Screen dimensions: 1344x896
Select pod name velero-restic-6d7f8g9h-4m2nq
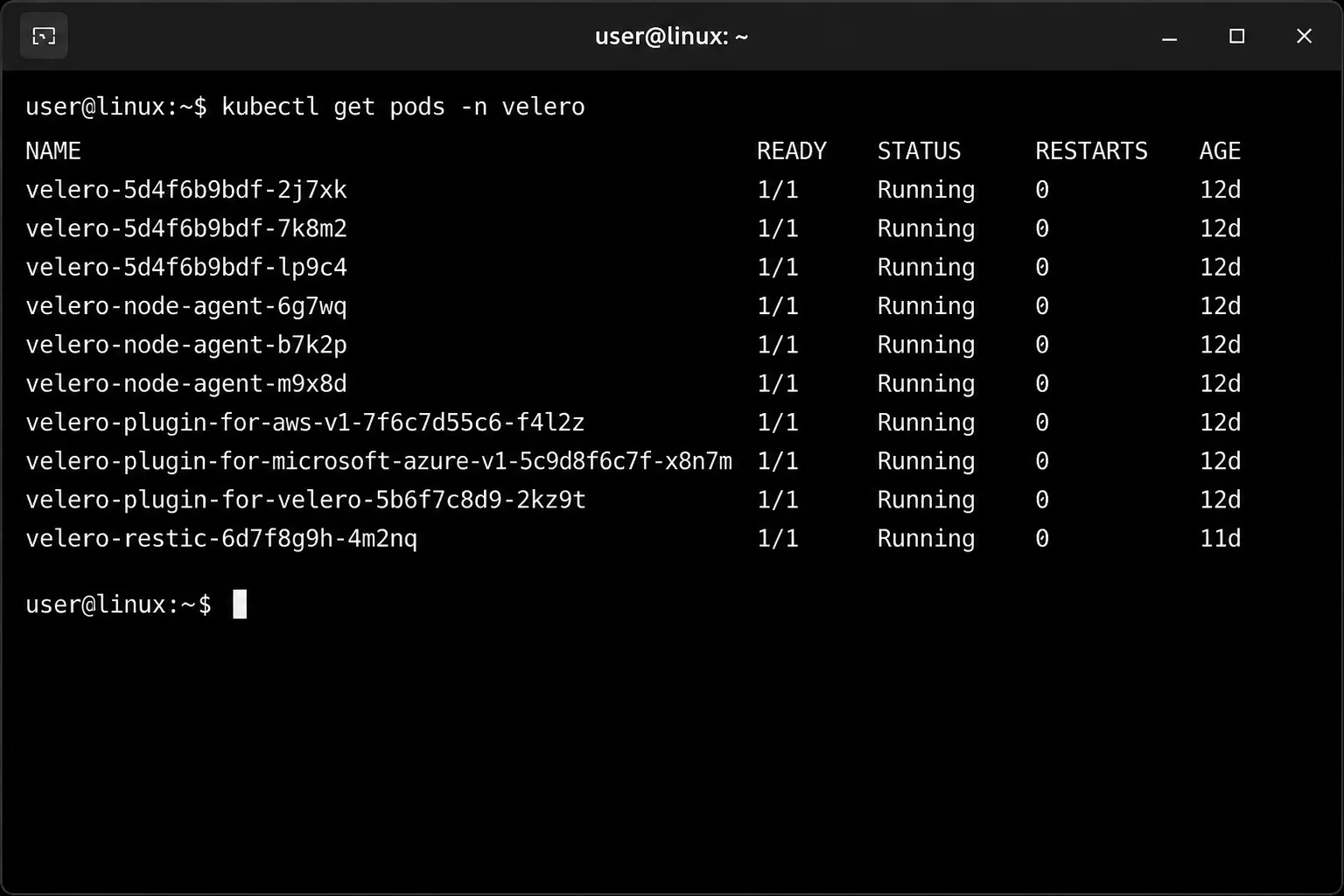click(x=221, y=538)
